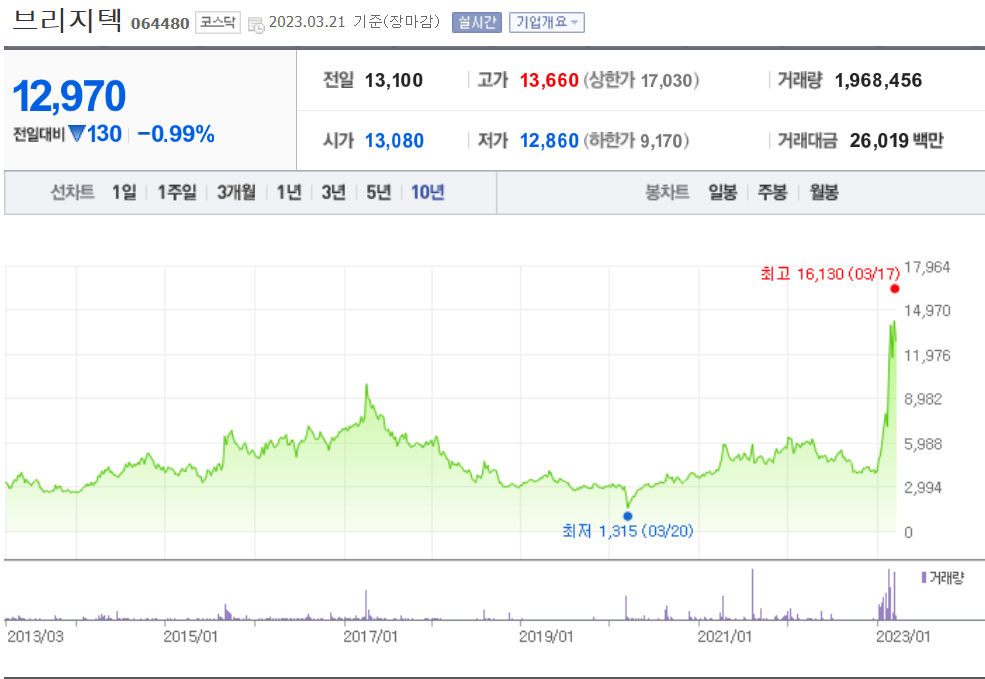Click the 14,970 y-axis label
This screenshot has height=679, width=985.
click(927, 310)
